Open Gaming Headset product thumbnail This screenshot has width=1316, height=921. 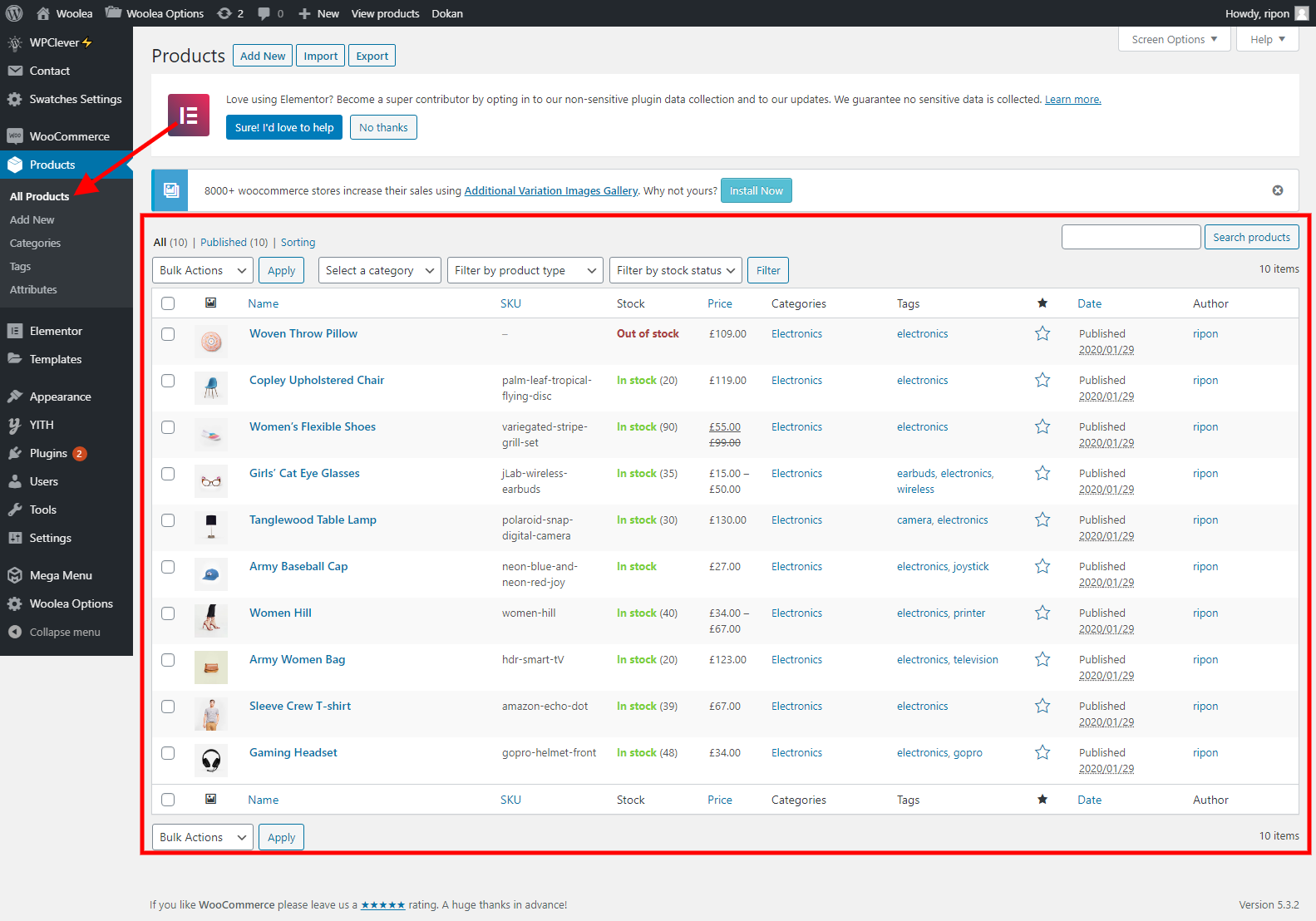tap(211, 760)
